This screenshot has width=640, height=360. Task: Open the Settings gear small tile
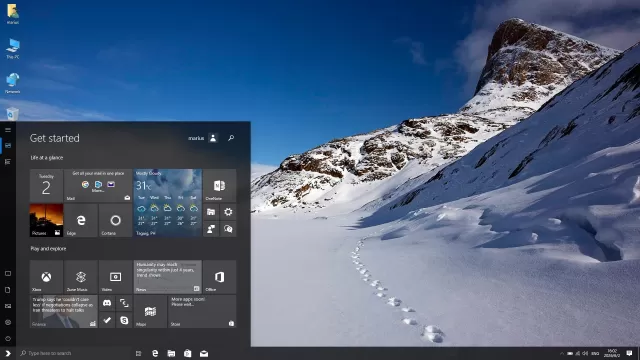point(228,212)
